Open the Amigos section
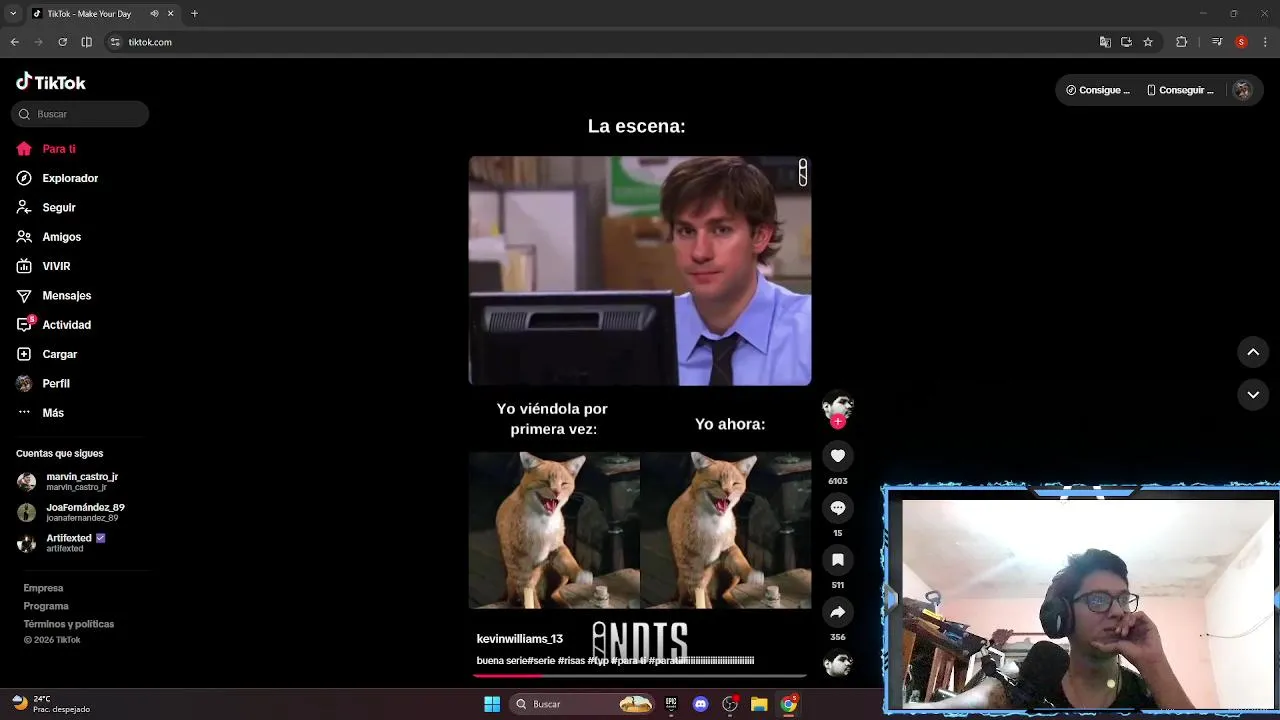This screenshot has height=720, width=1280. [x=49, y=237]
